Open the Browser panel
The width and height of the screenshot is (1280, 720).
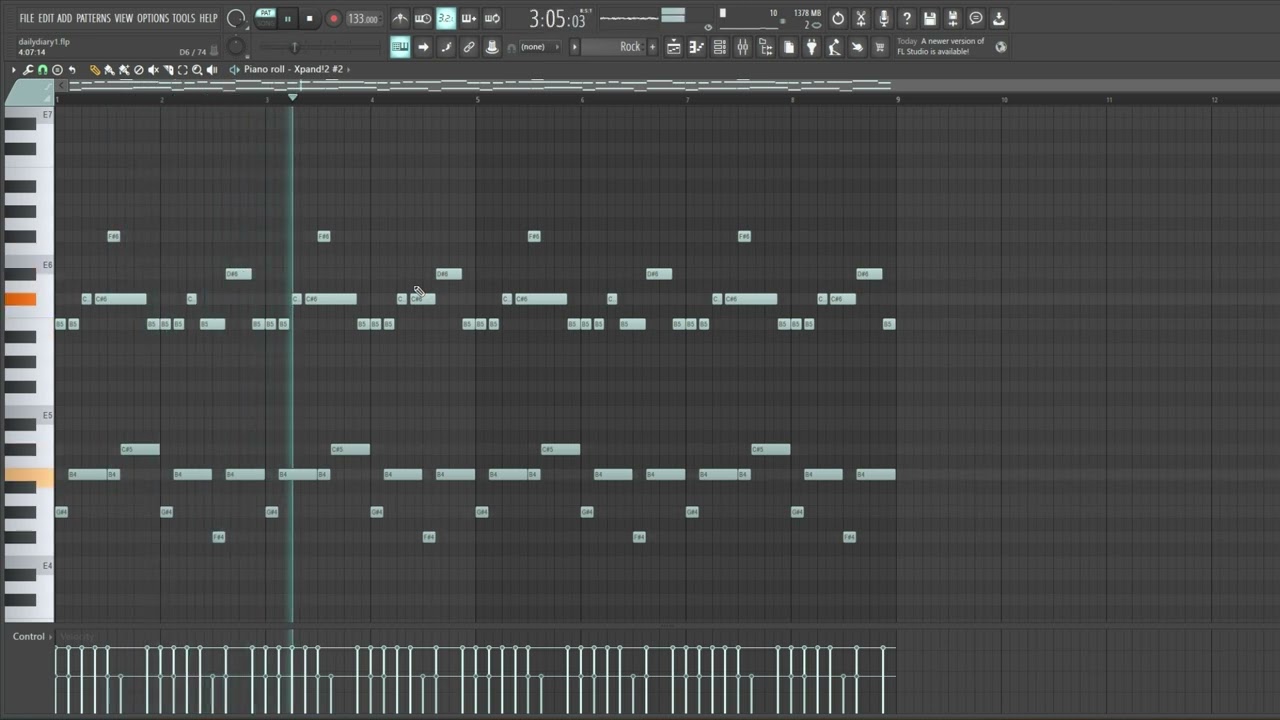point(765,47)
